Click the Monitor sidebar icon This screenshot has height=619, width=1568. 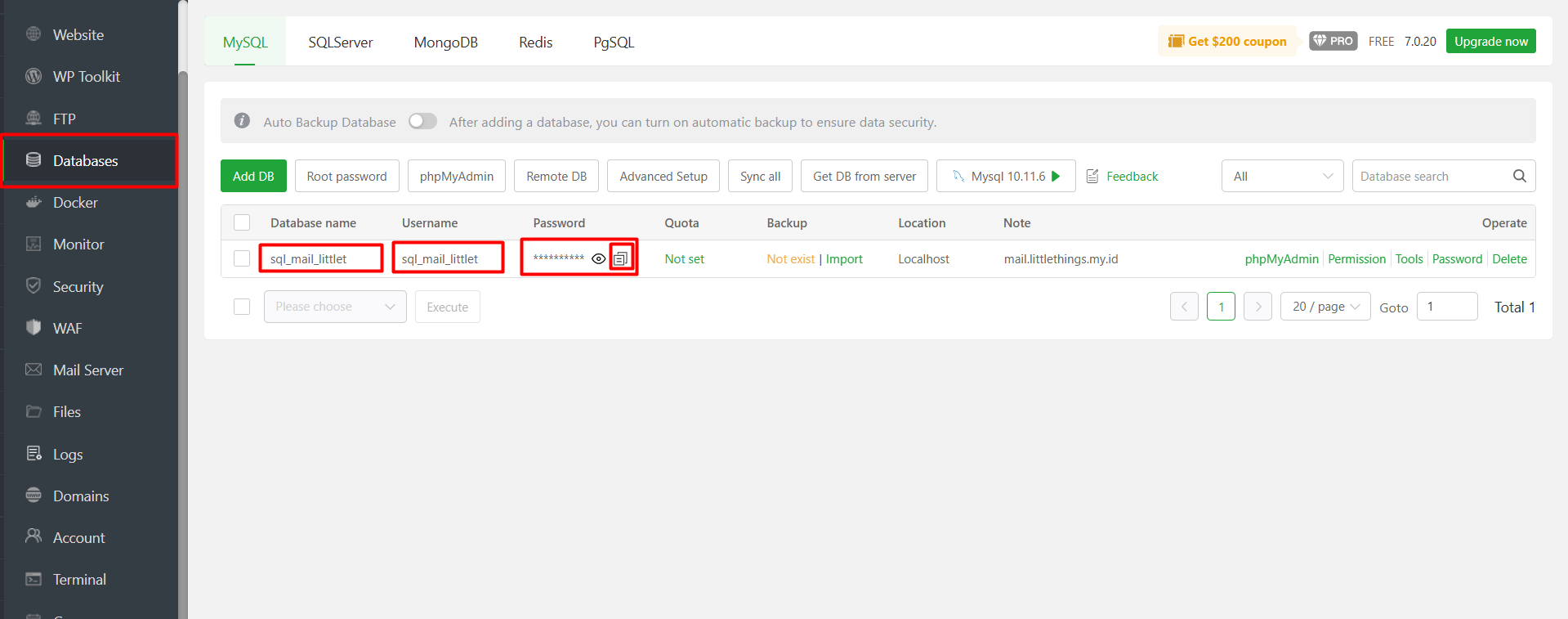click(x=34, y=244)
